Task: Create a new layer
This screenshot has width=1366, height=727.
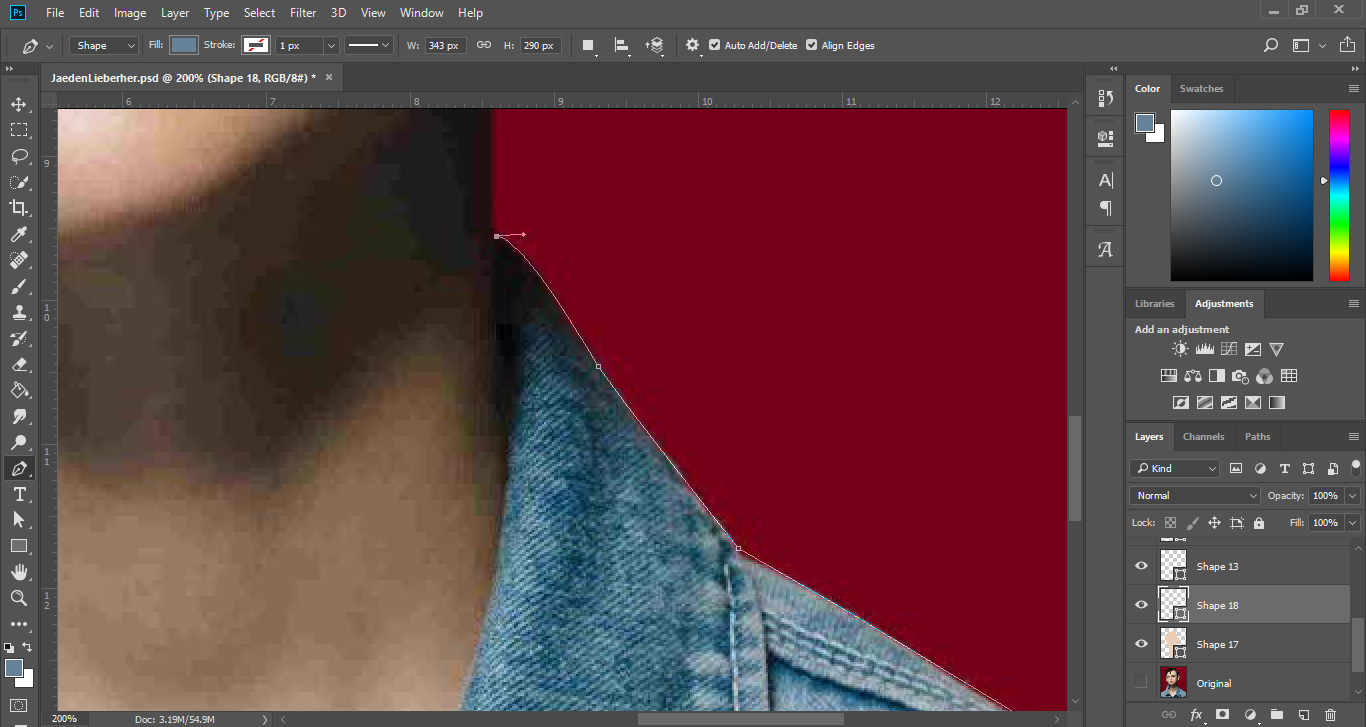Action: point(1303,715)
